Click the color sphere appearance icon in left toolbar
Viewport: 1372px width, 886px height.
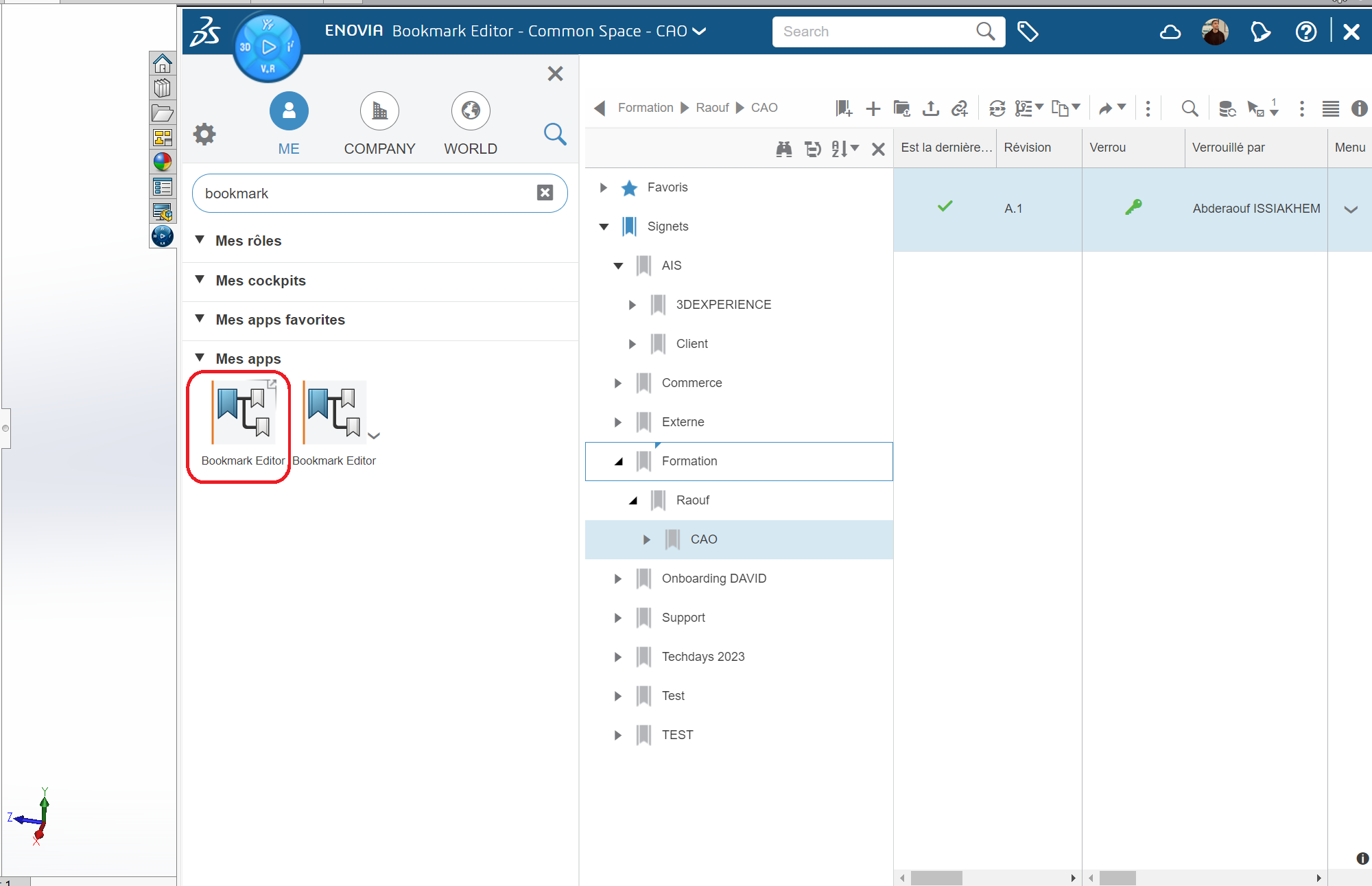163,162
